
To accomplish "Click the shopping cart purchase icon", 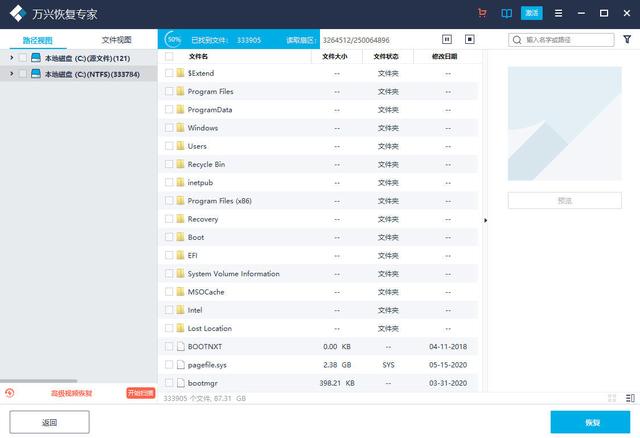I will click(483, 13).
